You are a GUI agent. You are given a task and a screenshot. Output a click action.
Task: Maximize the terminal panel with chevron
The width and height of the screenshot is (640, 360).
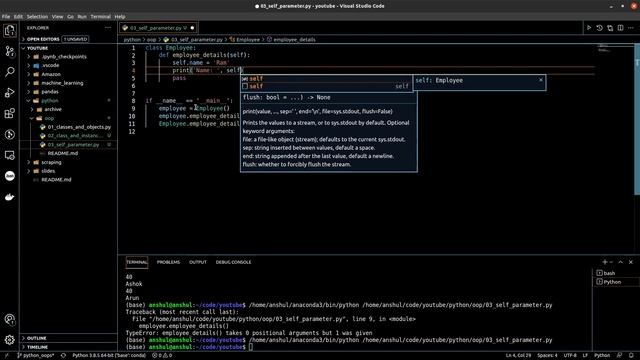pos(620,262)
